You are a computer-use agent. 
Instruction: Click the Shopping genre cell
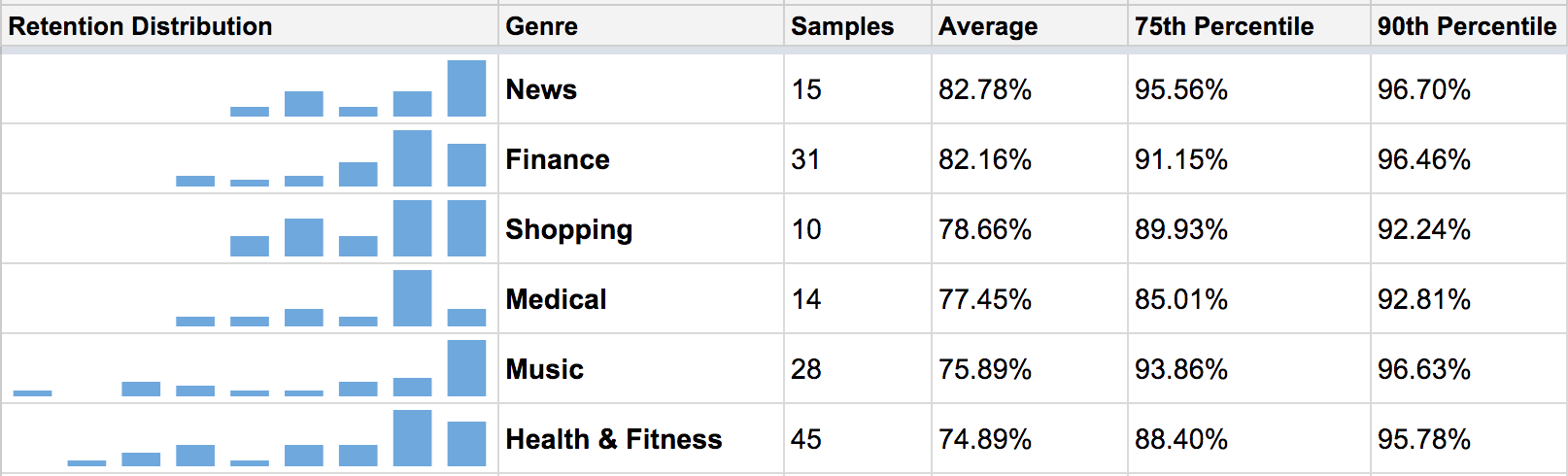pos(569,229)
